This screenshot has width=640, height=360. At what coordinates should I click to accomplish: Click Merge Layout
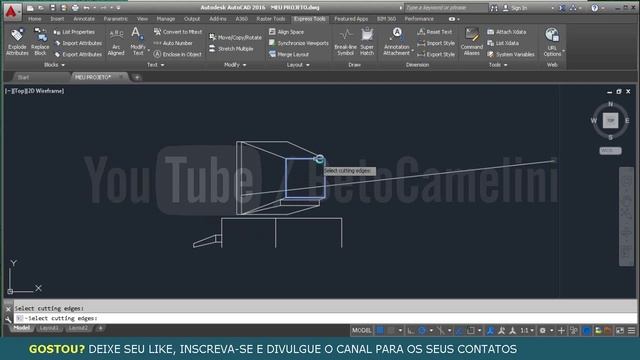[289, 54]
